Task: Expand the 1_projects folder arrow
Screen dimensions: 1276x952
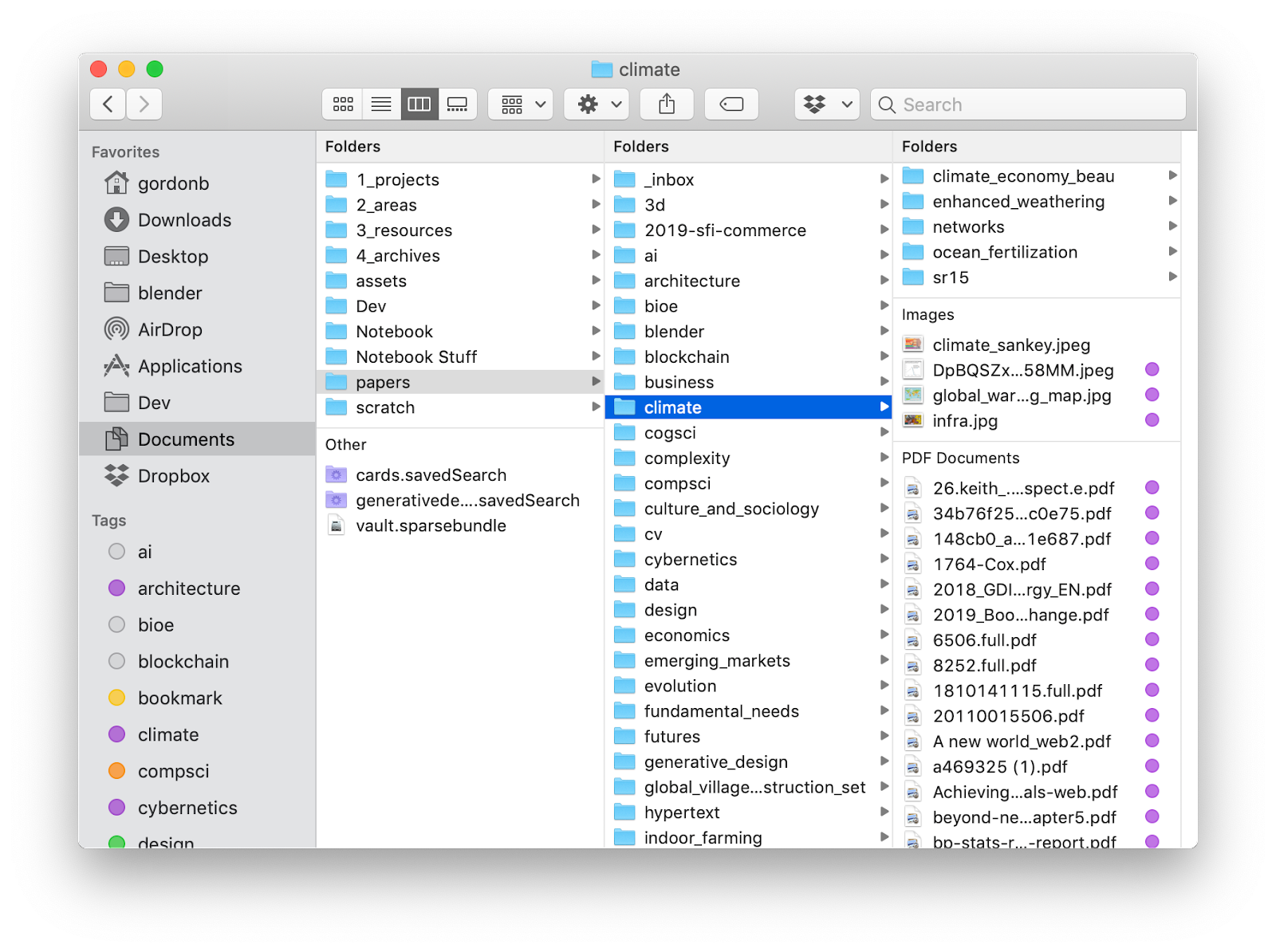Action: pyautogui.click(x=596, y=179)
